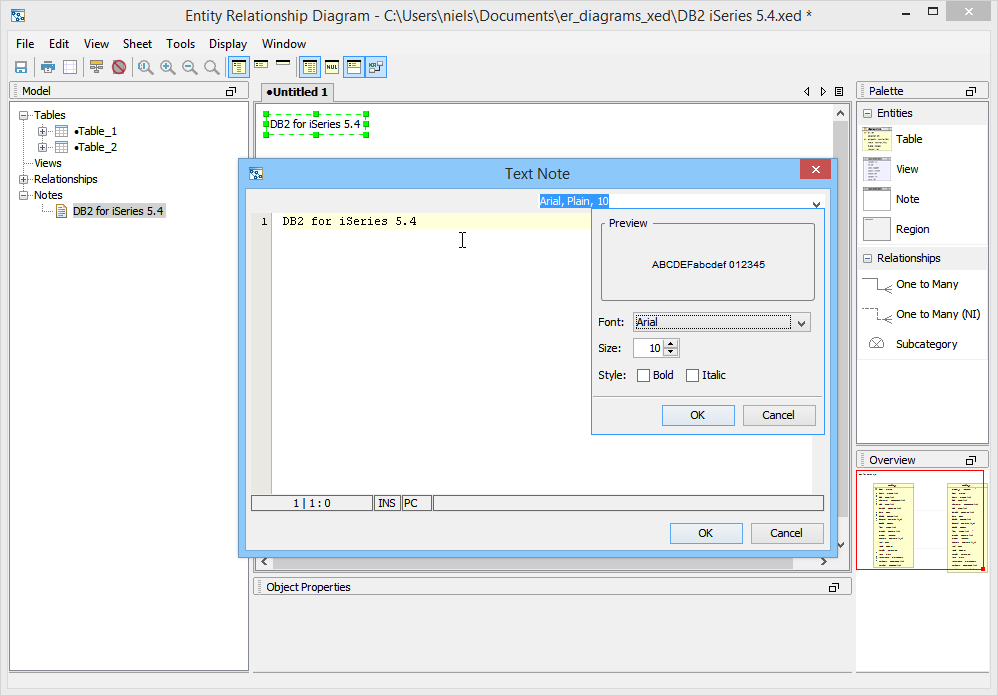Click the diagram horizontal scrollbar right arrow
The height and width of the screenshot is (696, 998).
(x=824, y=562)
